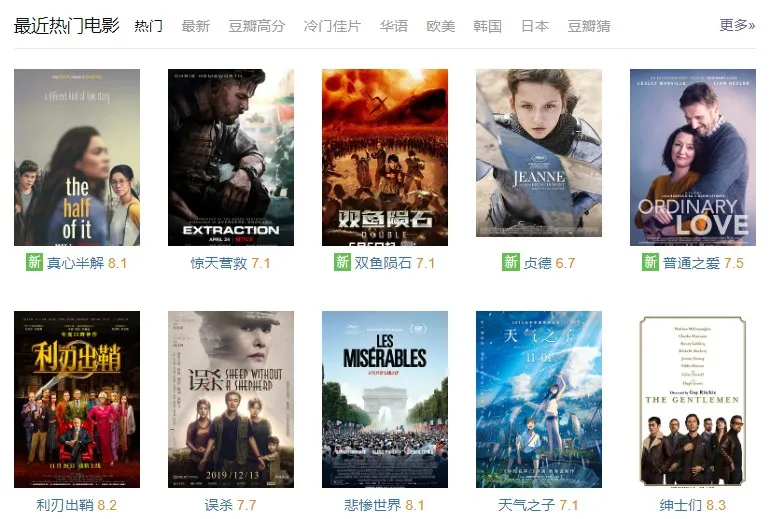
Task: Click the 新 badge beside 真心半解
Action: [34, 262]
